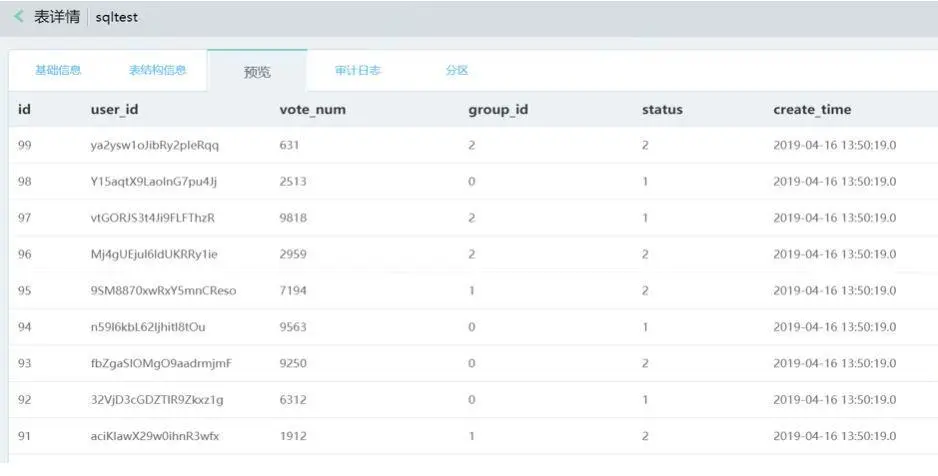The height and width of the screenshot is (476, 938).
Task: Click vote_num value 9818
Action: [x=293, y=218]
